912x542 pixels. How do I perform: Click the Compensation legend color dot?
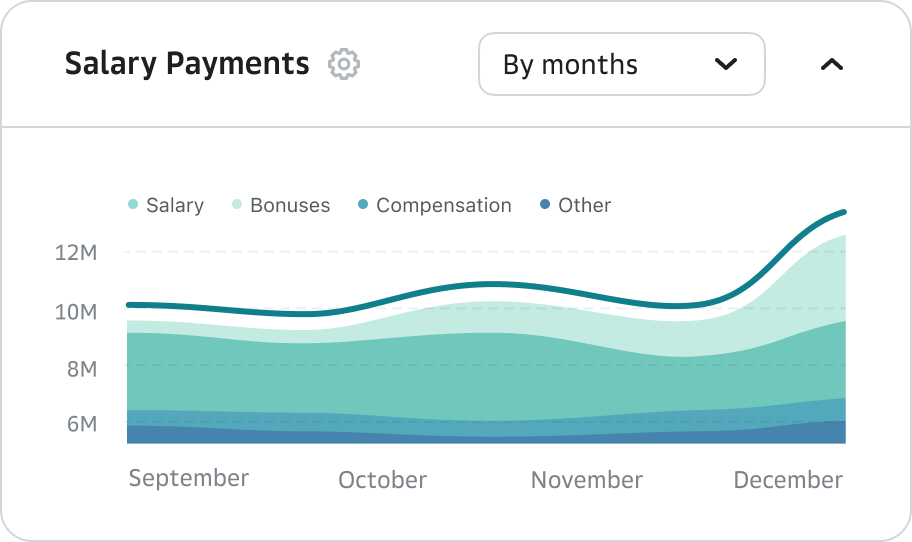coord(363,205)
